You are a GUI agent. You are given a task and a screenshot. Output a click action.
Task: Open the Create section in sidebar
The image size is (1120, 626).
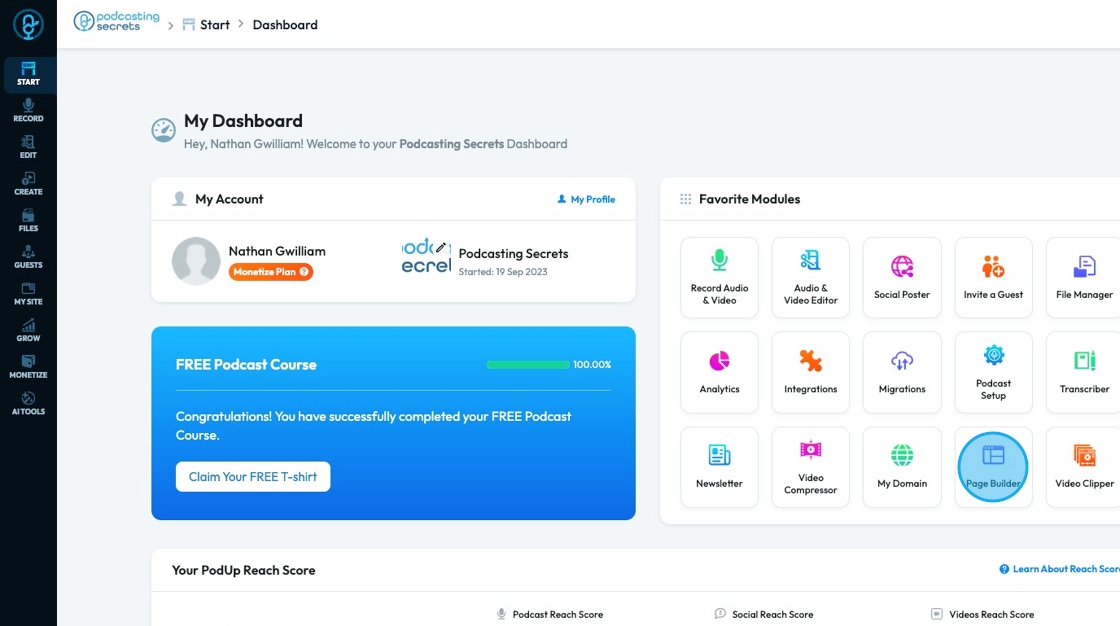click(x=29, y=184)
